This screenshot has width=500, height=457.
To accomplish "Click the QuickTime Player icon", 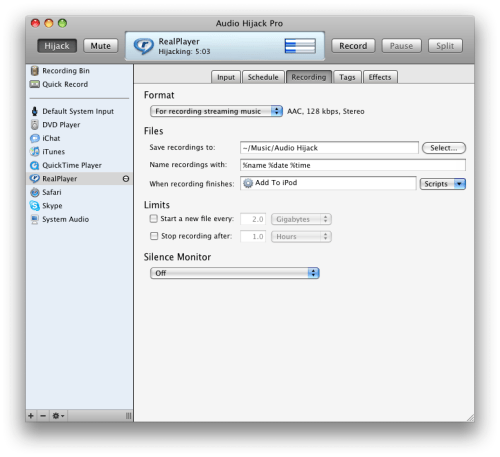I will 34,165.
